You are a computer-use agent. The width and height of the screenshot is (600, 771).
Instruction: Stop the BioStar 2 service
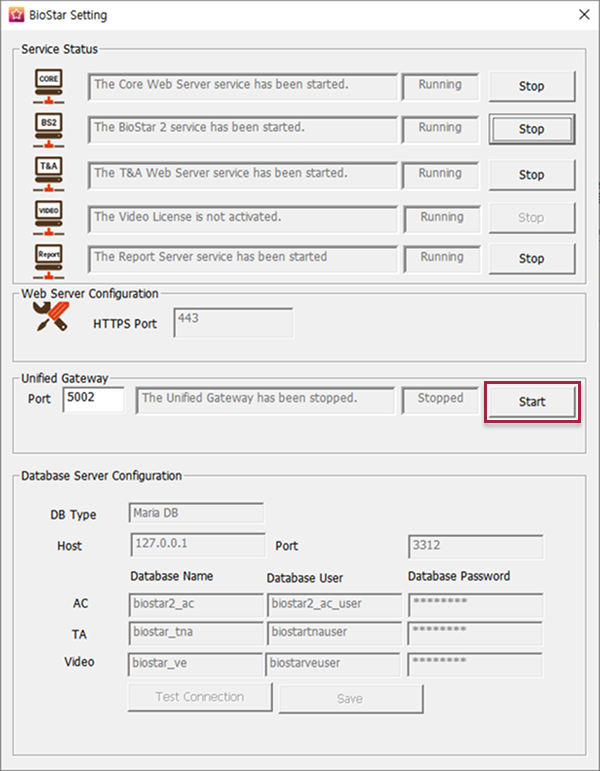[x=532, y=129]
